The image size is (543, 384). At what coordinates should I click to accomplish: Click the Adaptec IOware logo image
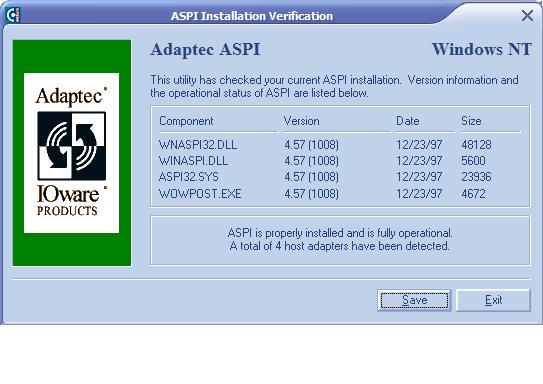coord(71,153)
